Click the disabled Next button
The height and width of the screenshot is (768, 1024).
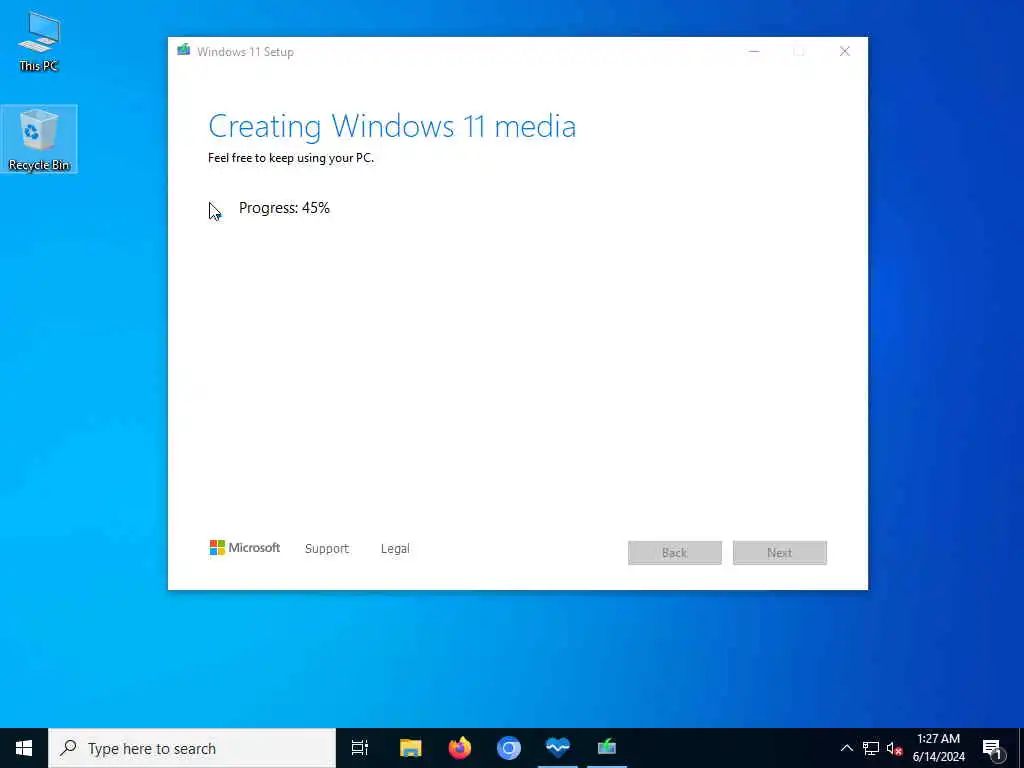pos(780,552)
